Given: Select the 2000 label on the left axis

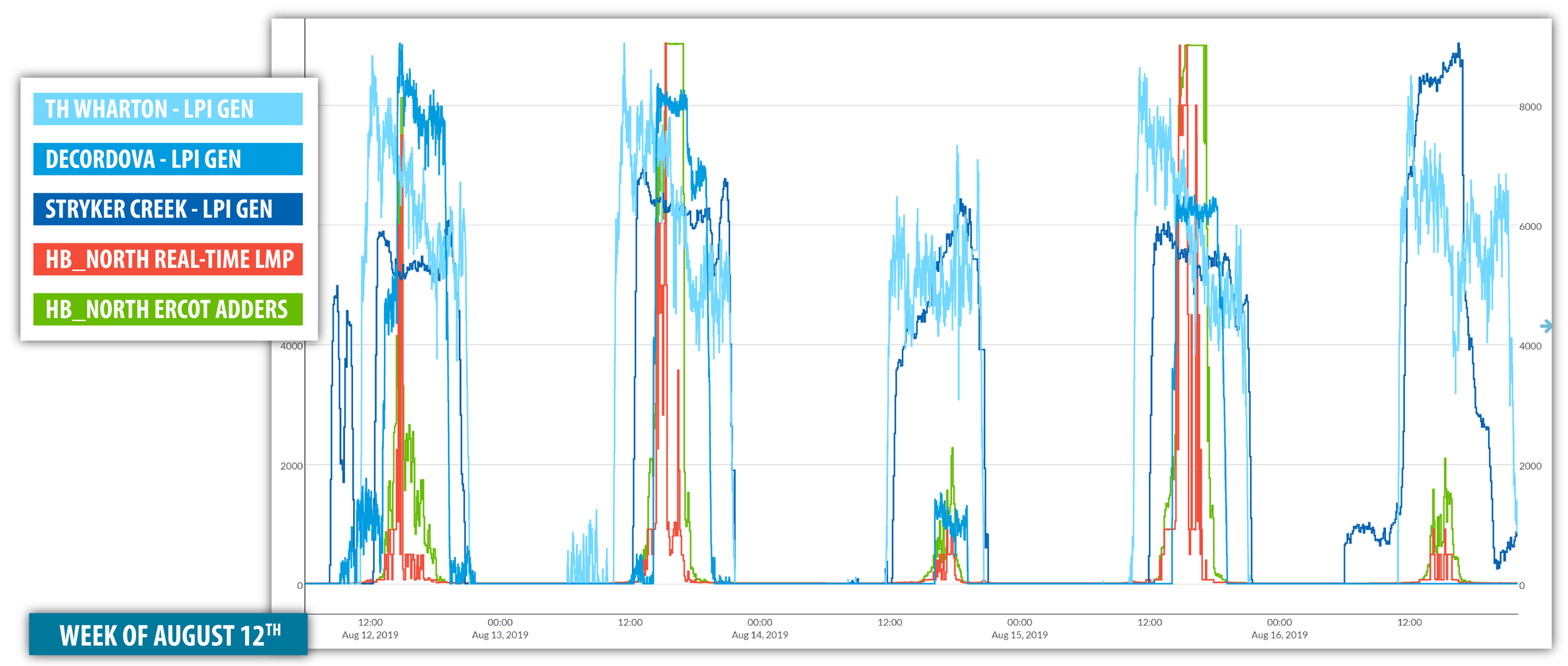Looking at the screenshot, I should point(292,466).
